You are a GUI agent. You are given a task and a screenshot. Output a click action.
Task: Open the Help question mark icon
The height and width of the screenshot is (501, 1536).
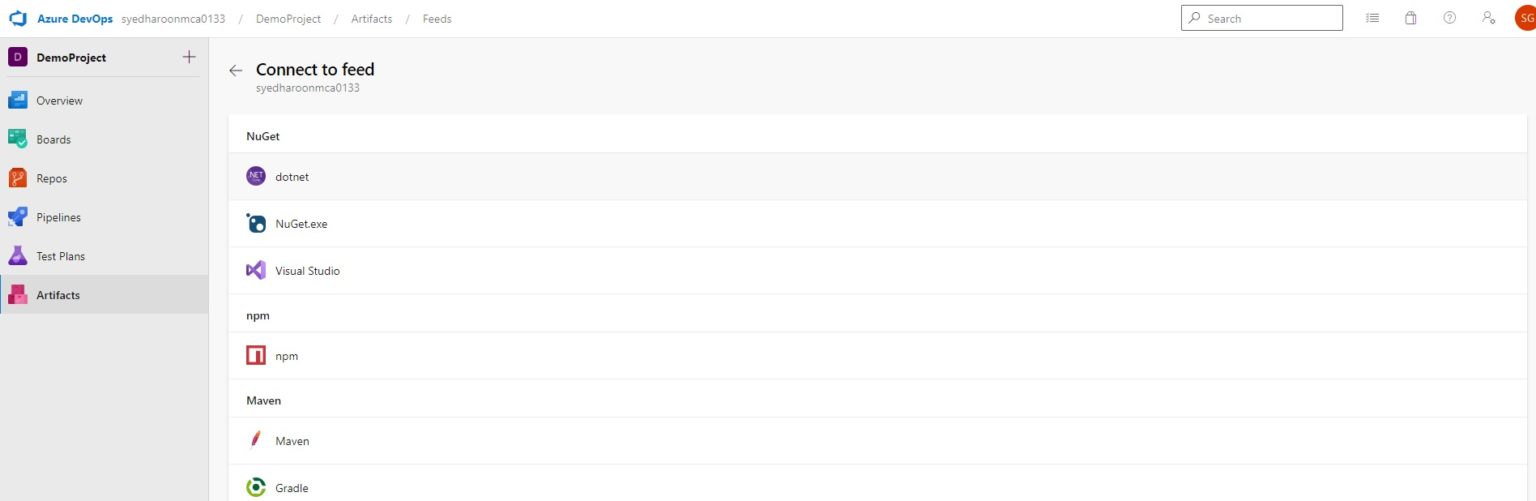1449,18
